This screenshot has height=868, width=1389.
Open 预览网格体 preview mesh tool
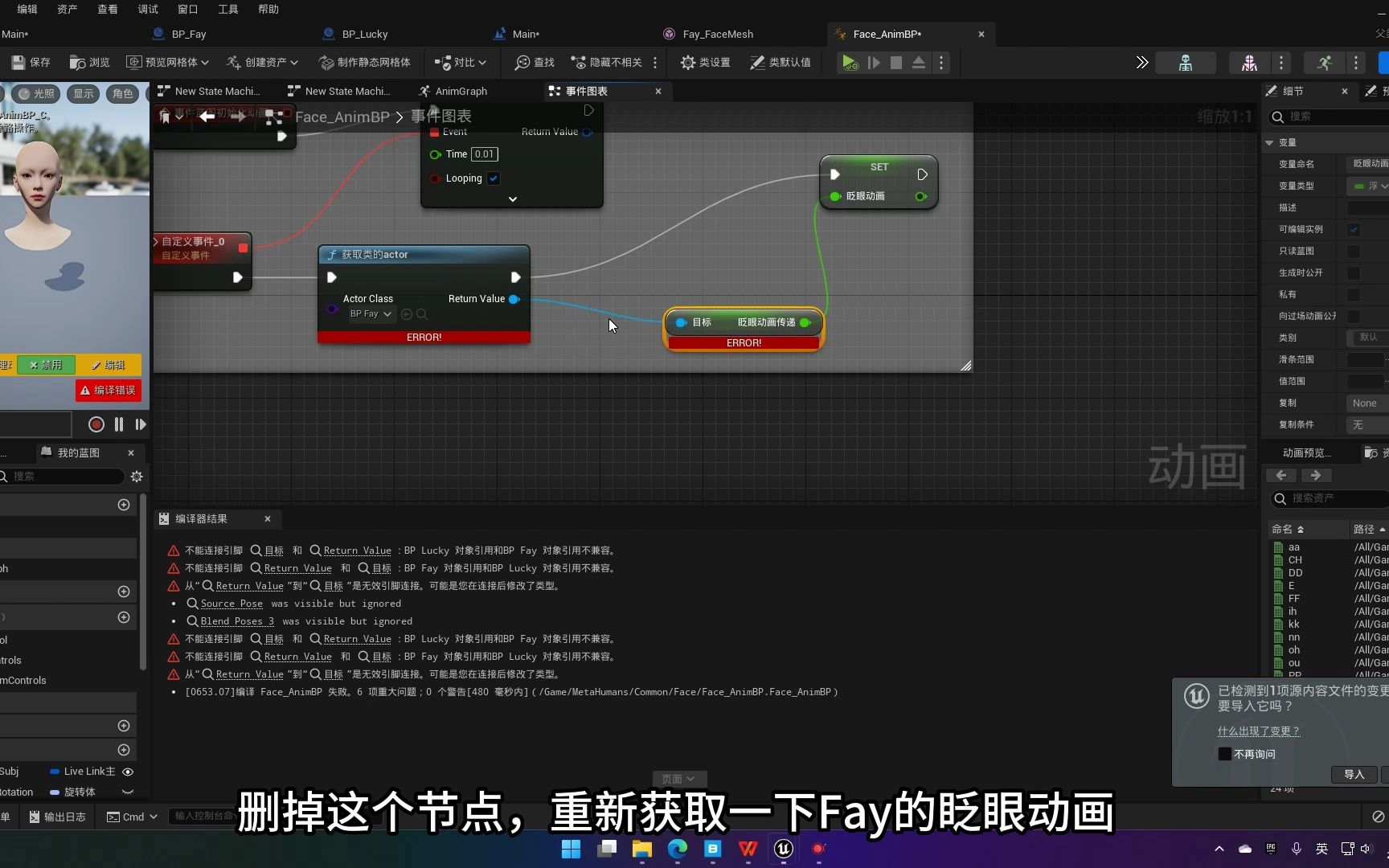tap(166, 62)
